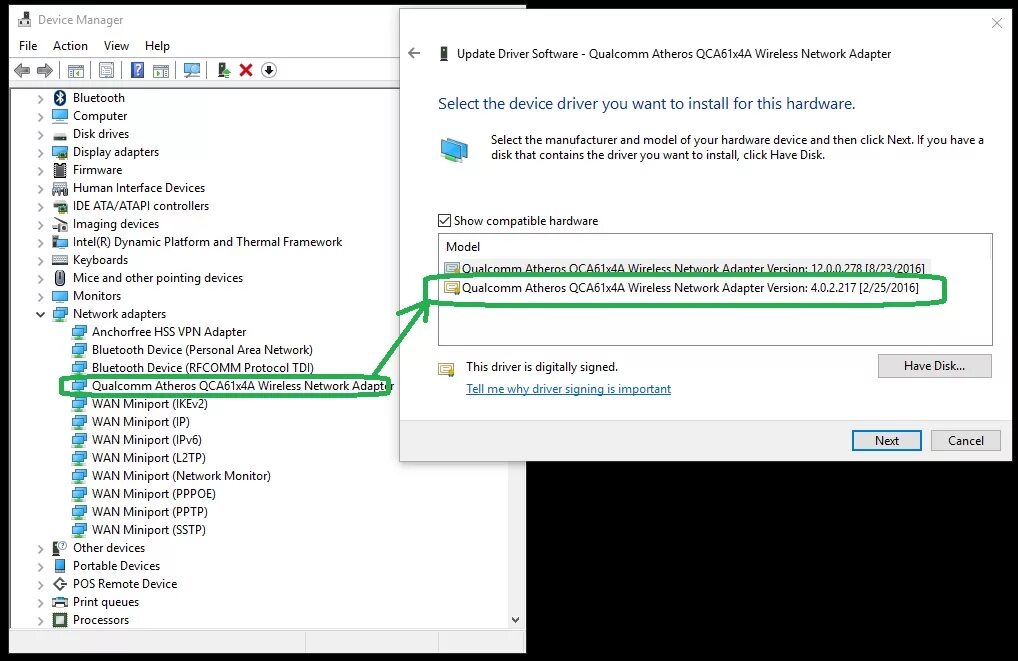Expand the Portable Devices node

40,566
